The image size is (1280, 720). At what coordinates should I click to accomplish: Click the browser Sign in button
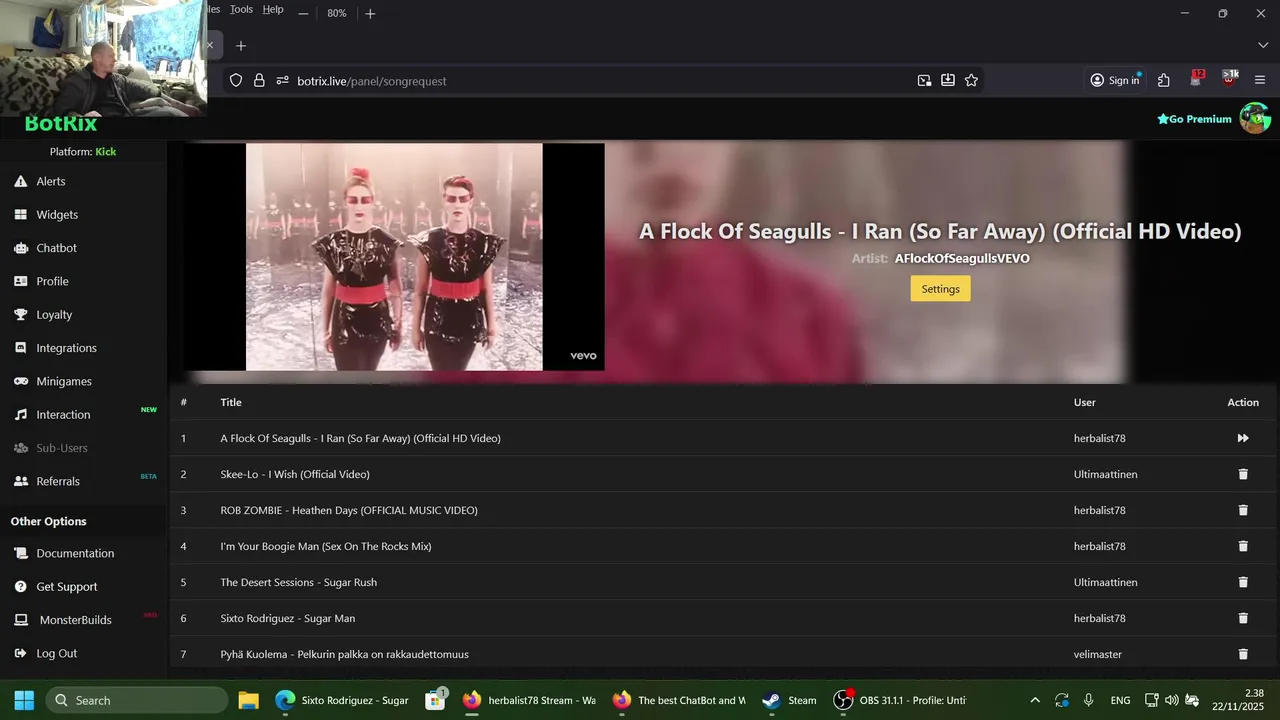click(x=1115, y=81)
